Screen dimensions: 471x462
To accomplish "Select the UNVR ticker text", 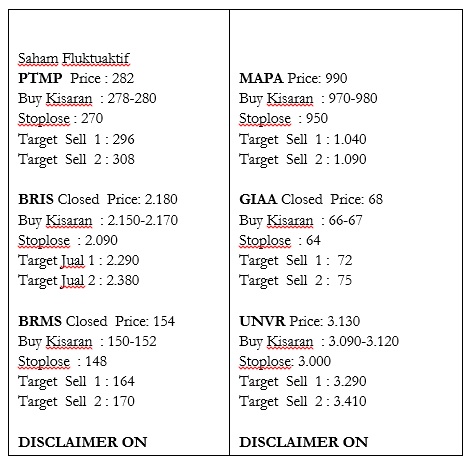I will 262,321.
